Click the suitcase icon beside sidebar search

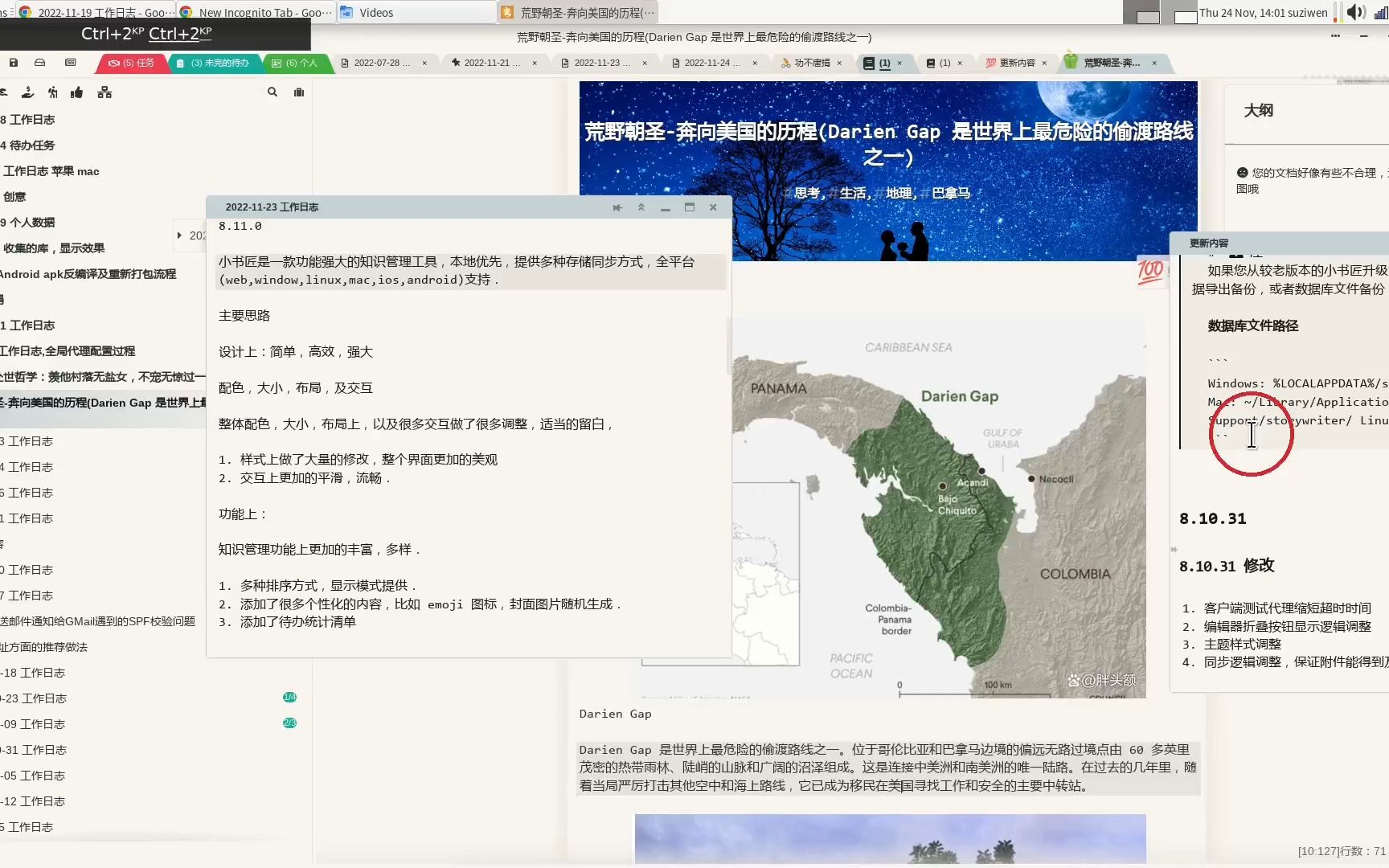click(x=299, y=92)
